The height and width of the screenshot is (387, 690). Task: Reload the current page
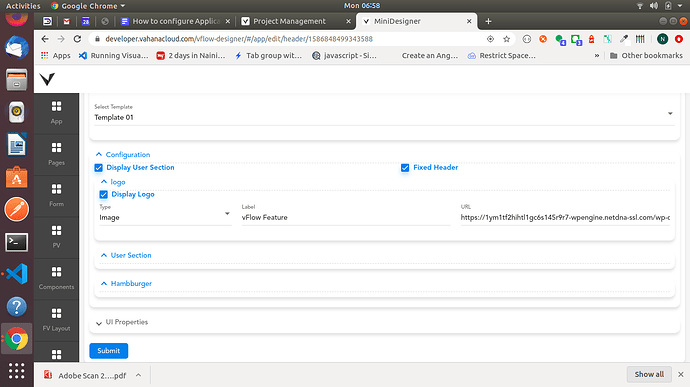tap(77, 39)
